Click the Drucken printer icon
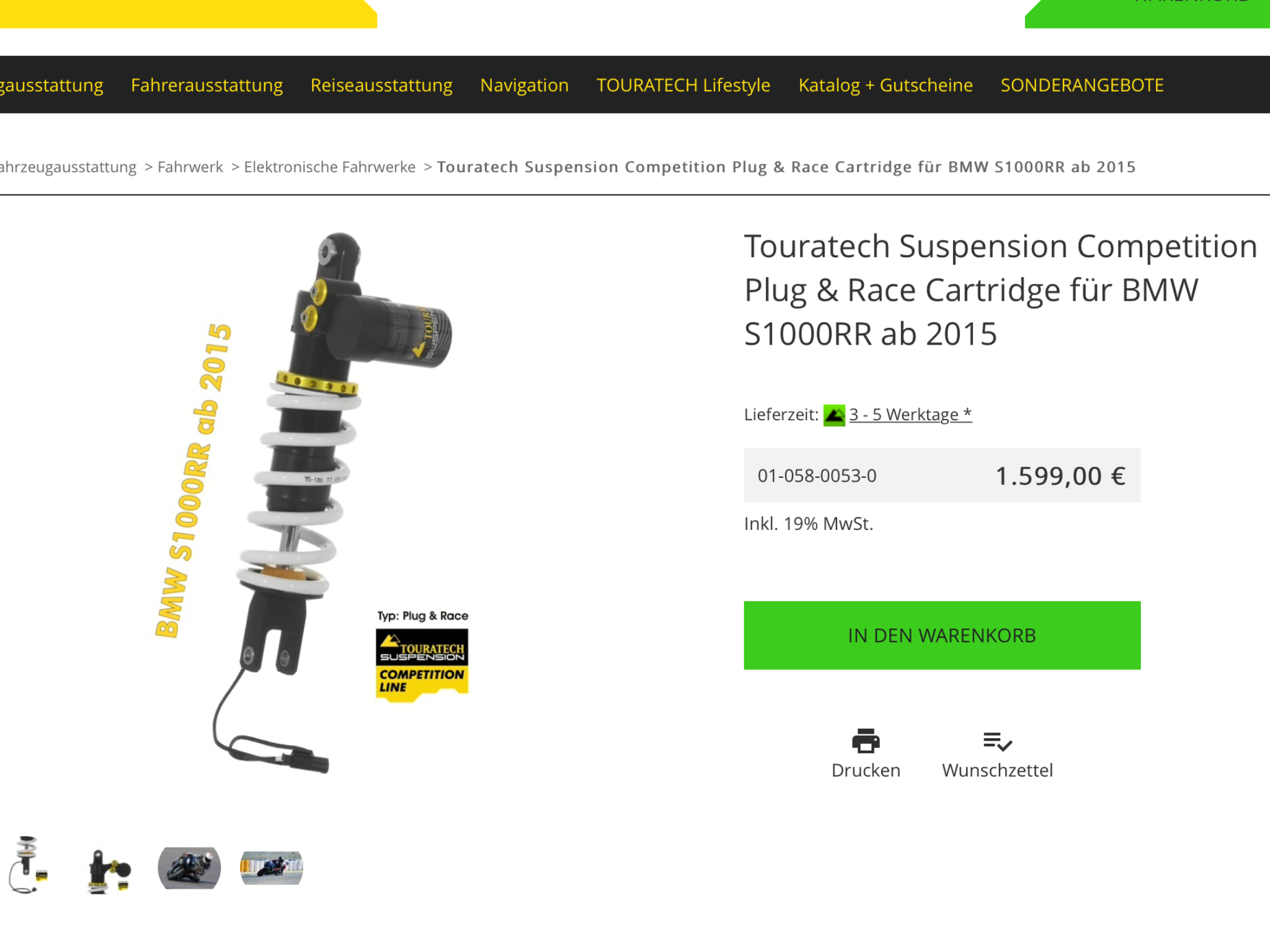This screenshot has height=952, width=1270. [x=866, y=741]
